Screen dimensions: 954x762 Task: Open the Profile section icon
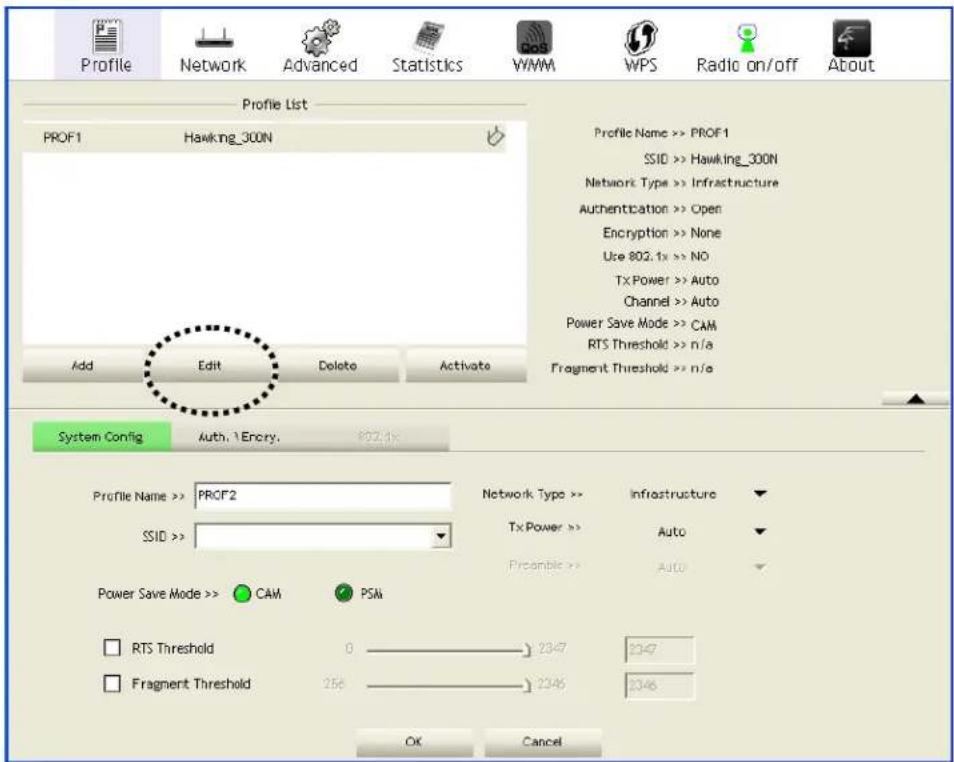pos(107,37)
